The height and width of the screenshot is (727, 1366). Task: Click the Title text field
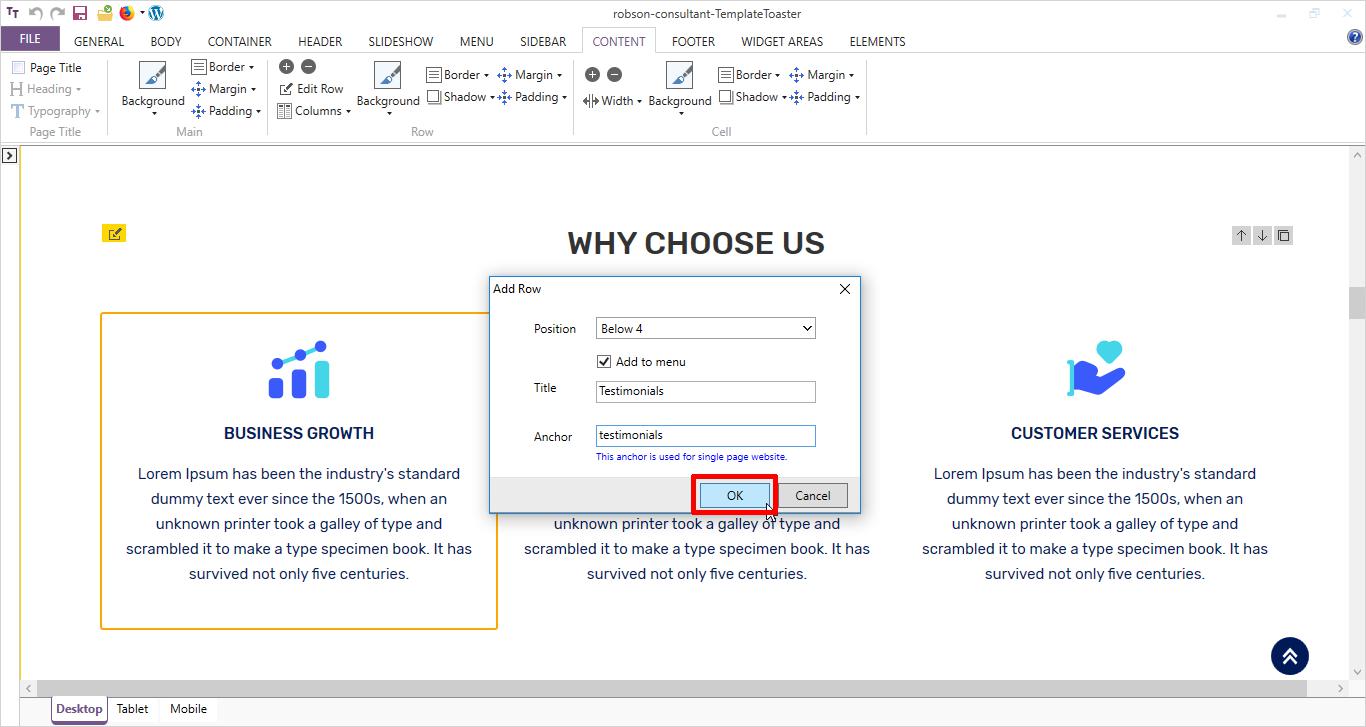click(x=705, y=392)
